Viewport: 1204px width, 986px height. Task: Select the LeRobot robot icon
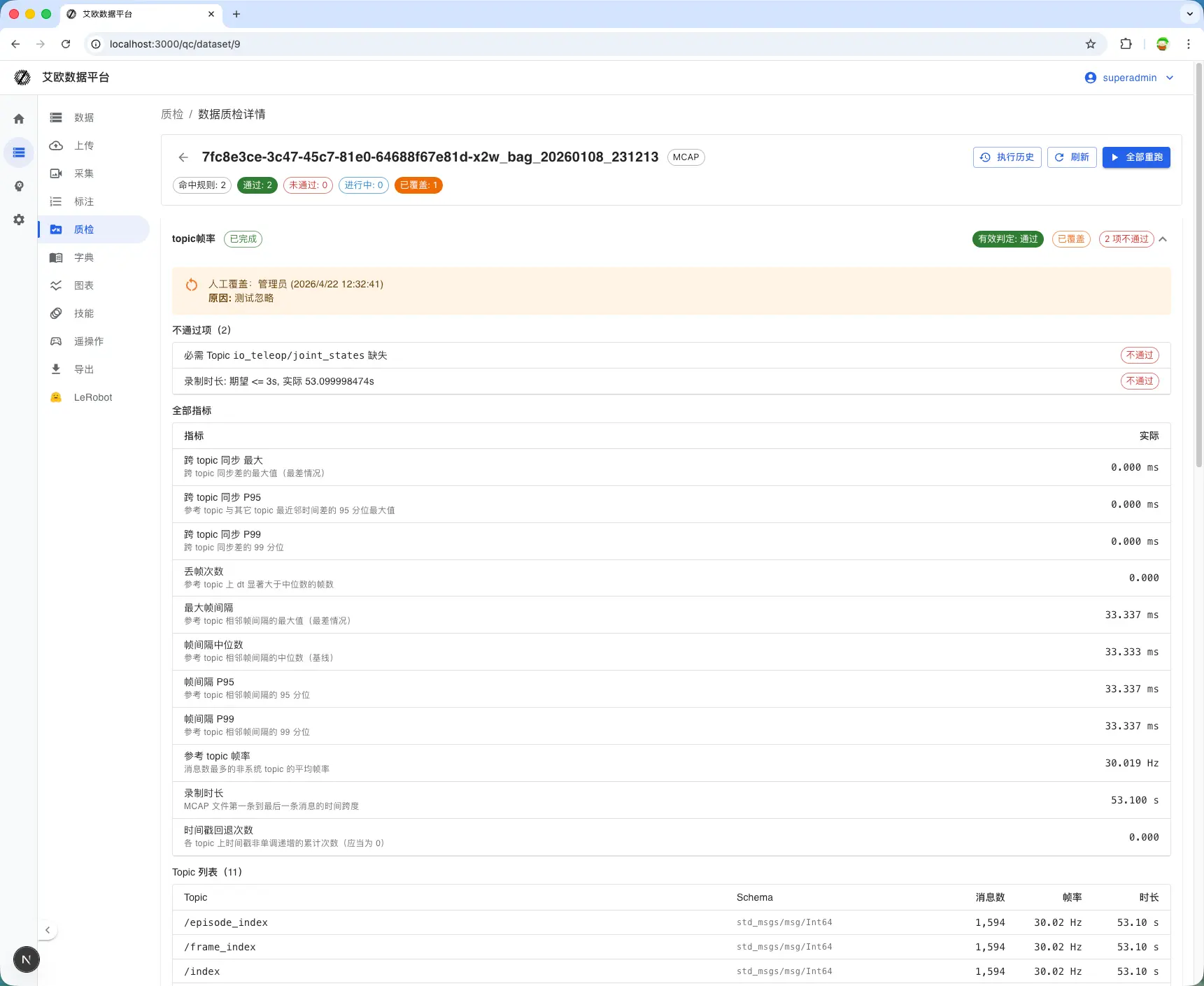[x=56, y=397]
